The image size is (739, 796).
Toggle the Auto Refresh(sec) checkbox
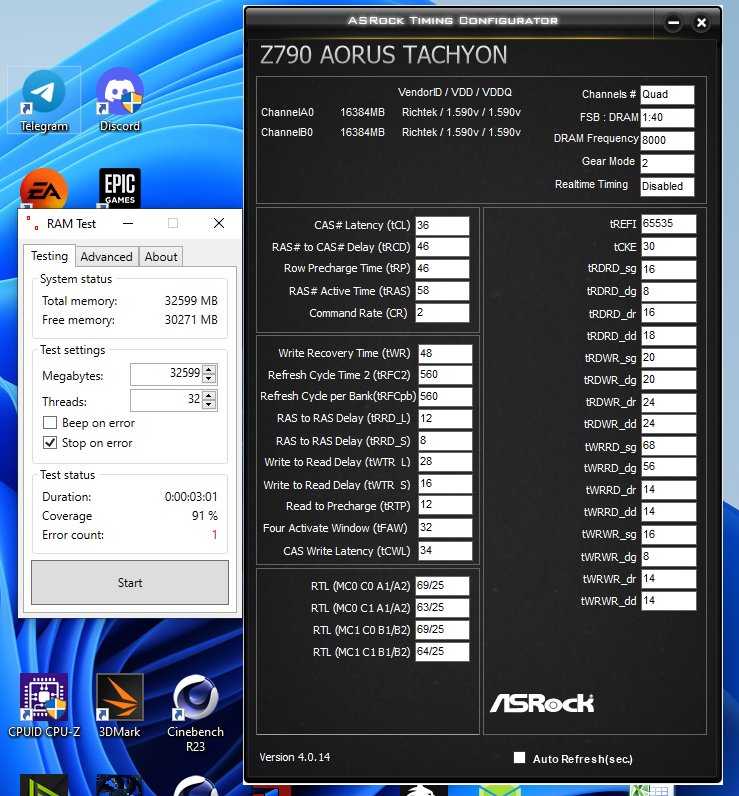pos(519,758)
